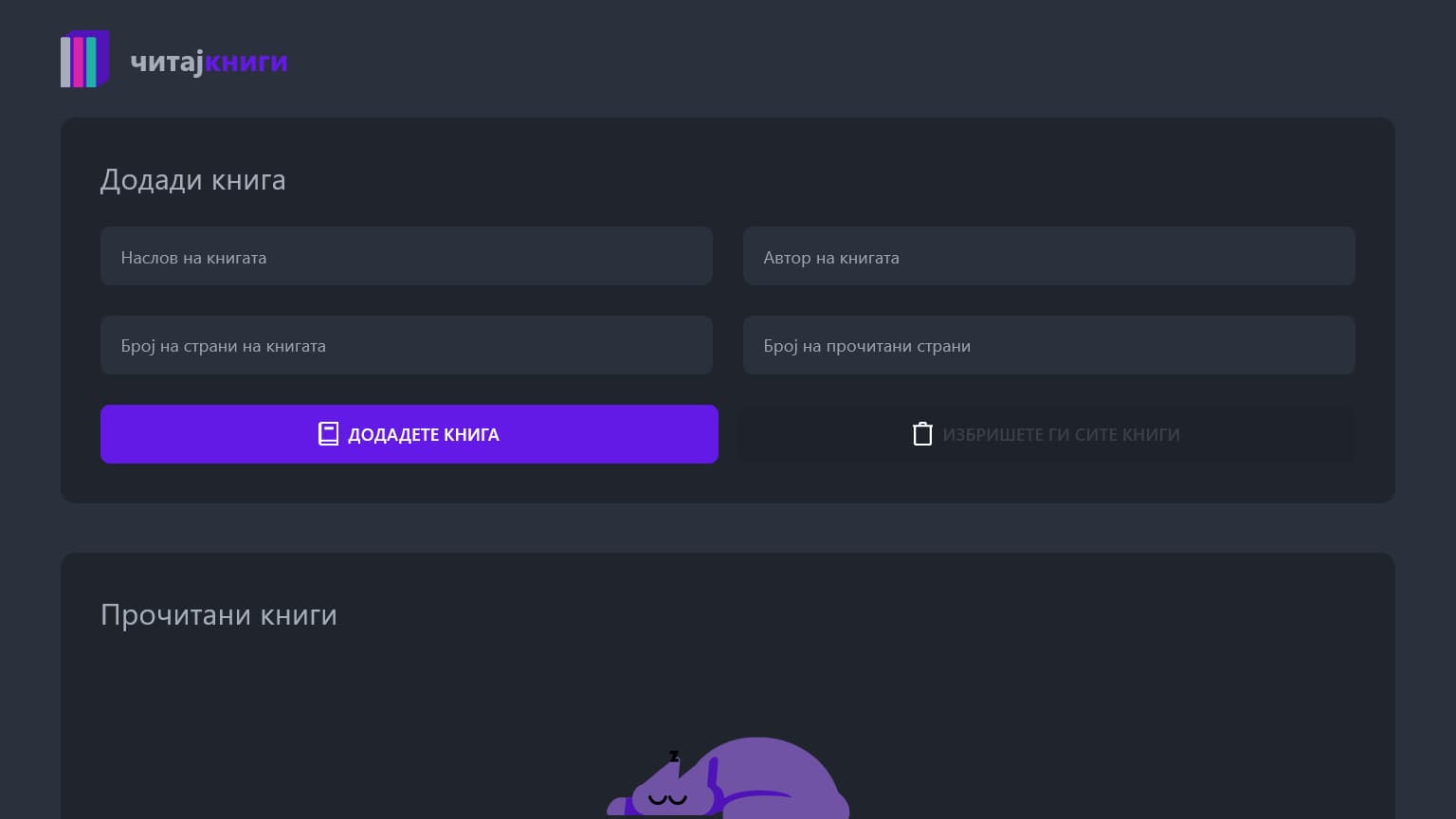This screenshot has height=819, width=1456.
Task: Click the book icon in the add button
Action: point(328,434)
